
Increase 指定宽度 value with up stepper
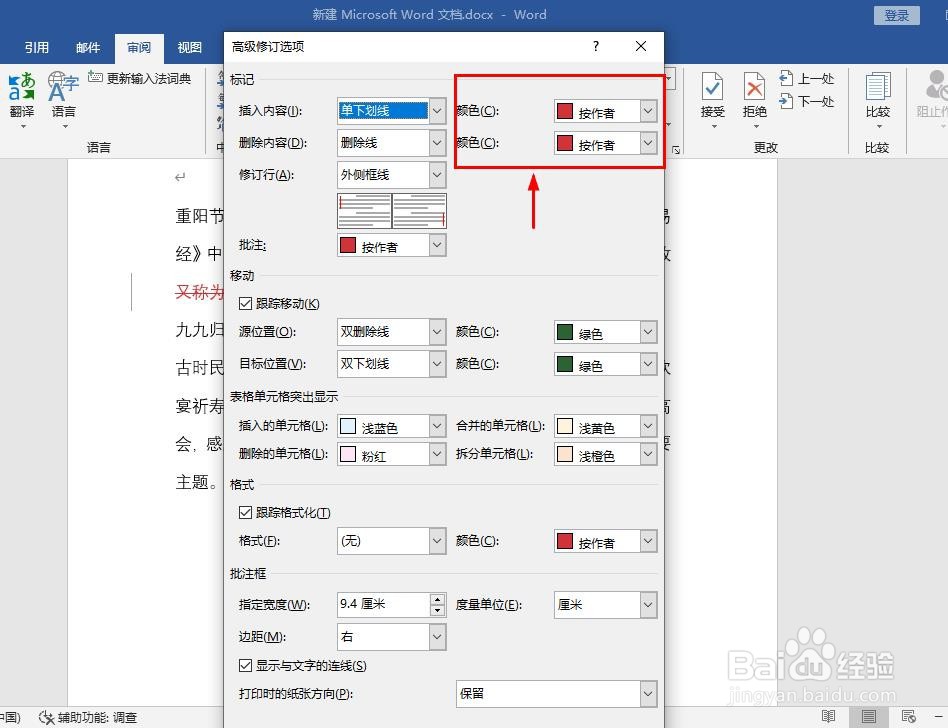pyautogui.click(x=437, y=598)
